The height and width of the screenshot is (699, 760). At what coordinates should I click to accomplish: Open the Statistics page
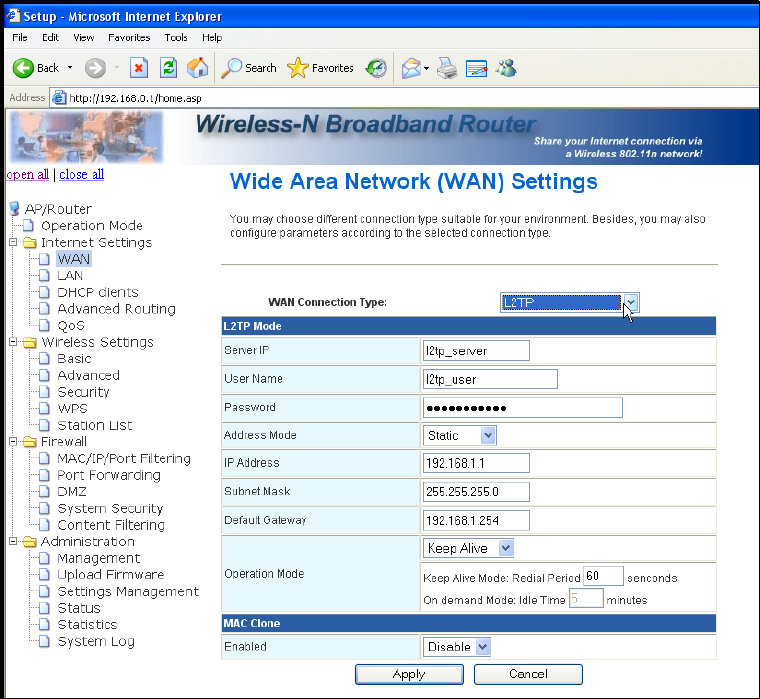(87, 624)
